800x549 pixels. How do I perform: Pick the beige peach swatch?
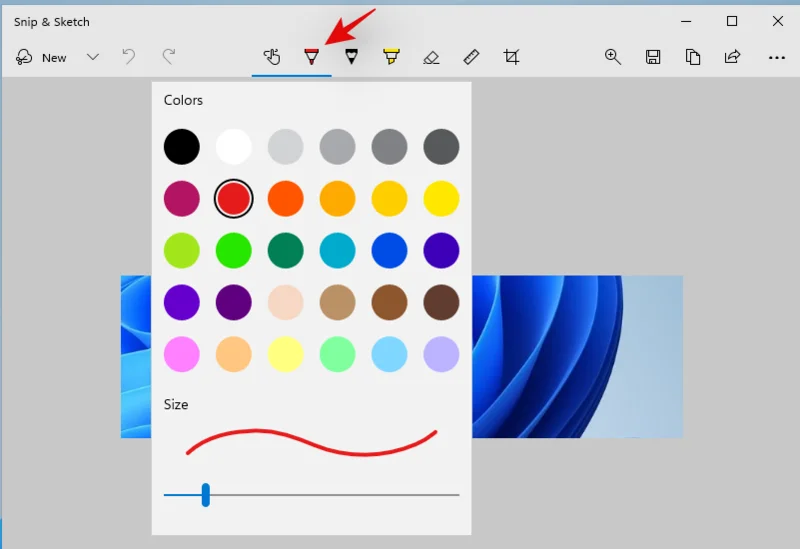286,303
